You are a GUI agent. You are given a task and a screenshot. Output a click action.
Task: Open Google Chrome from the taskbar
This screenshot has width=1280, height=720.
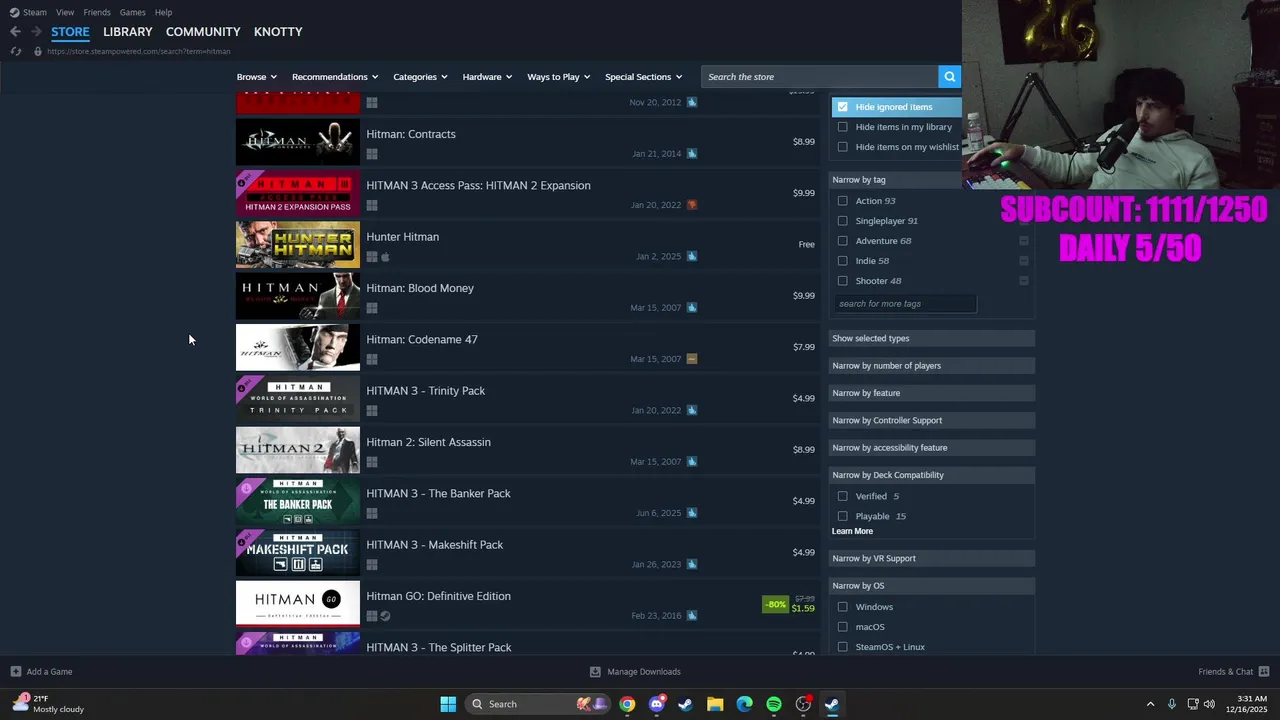[627, 704]
